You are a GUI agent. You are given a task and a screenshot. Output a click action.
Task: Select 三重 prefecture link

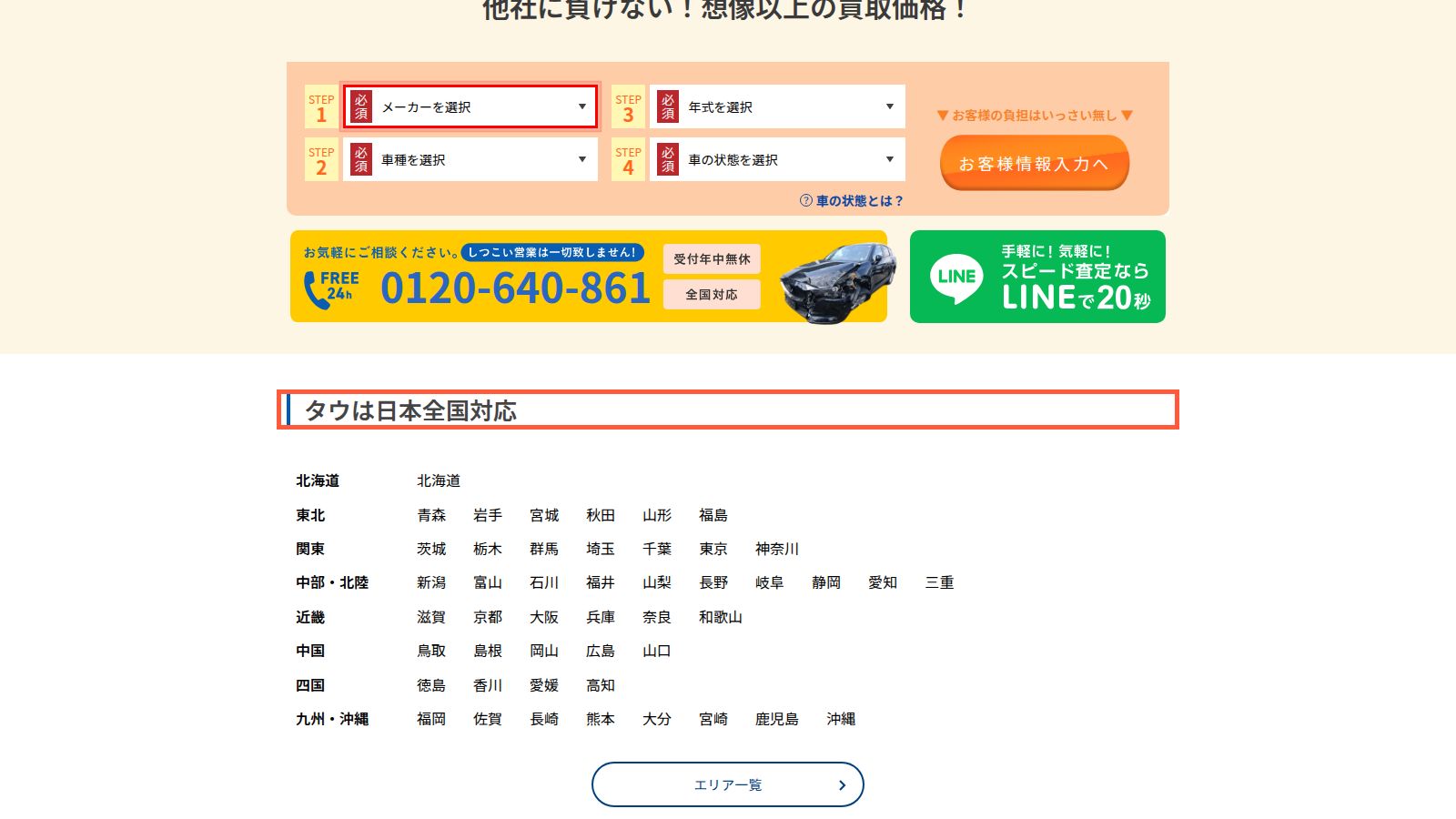click(x=939, y=582)
